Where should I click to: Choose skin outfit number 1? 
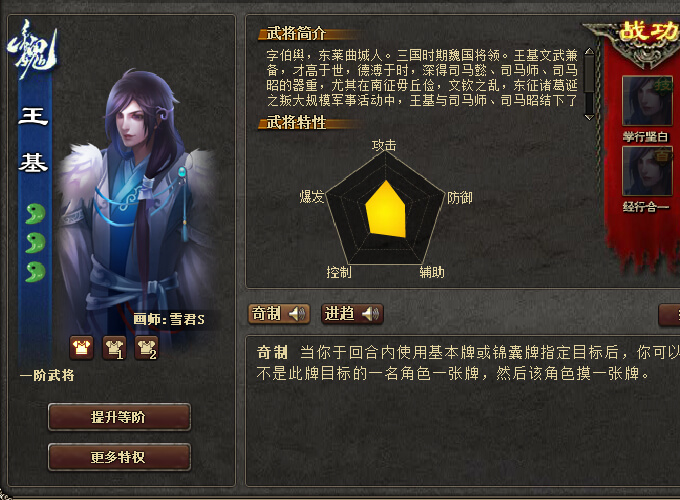click(x=114, y=348)
